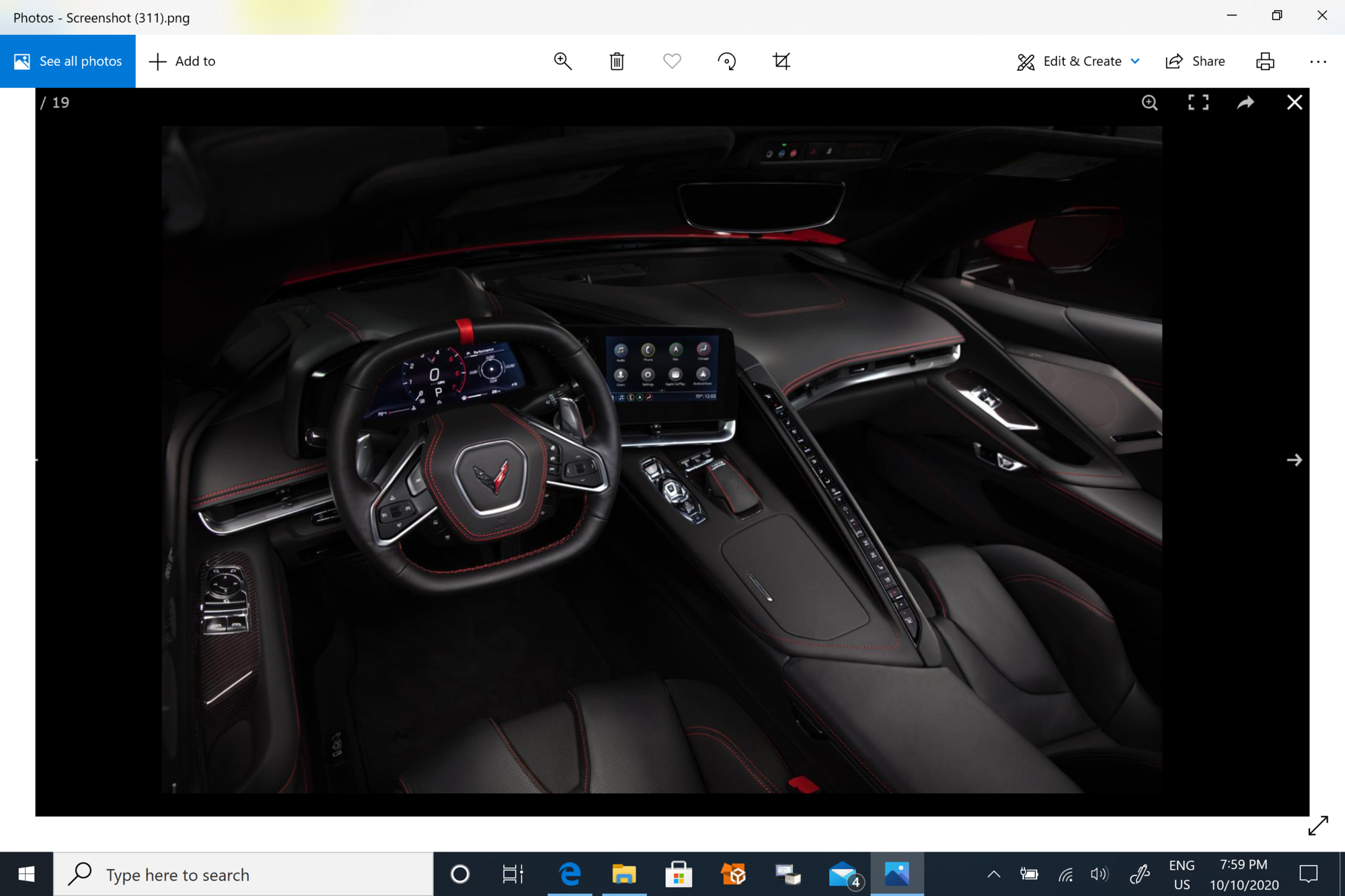Click See all photos button
Image resolution: width=1345 pixels, height=896 pixels.
68,61
